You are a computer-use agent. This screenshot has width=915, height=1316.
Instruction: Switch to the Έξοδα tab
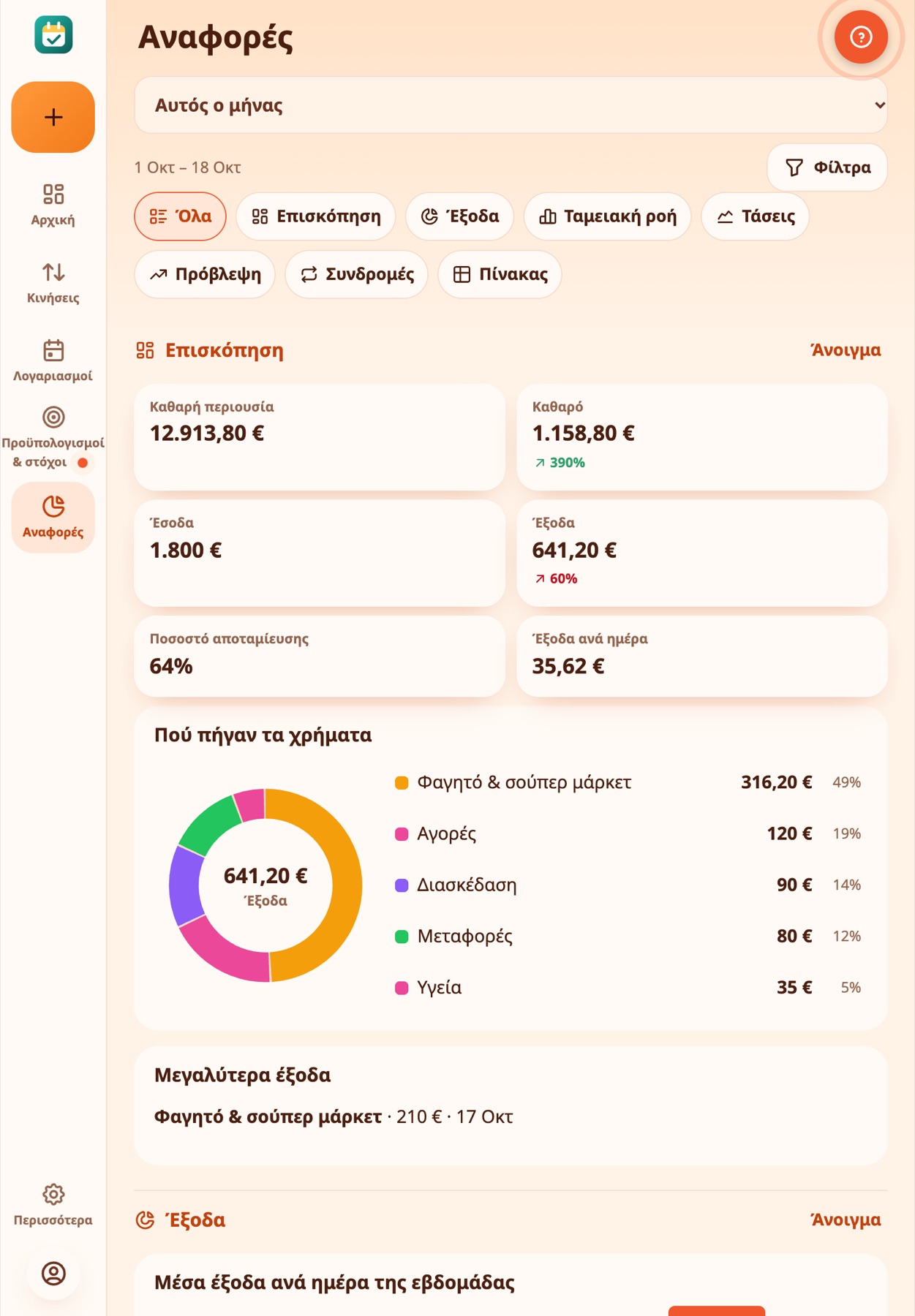pos(460,216)
